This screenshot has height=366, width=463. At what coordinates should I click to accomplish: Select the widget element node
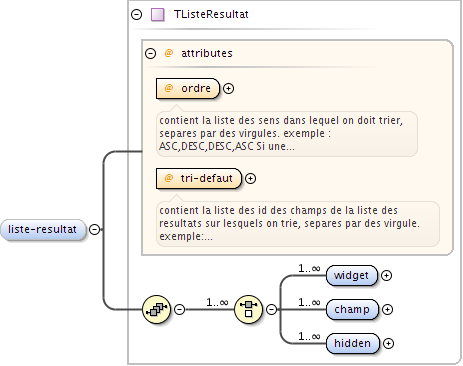click(x=352, y=275)
